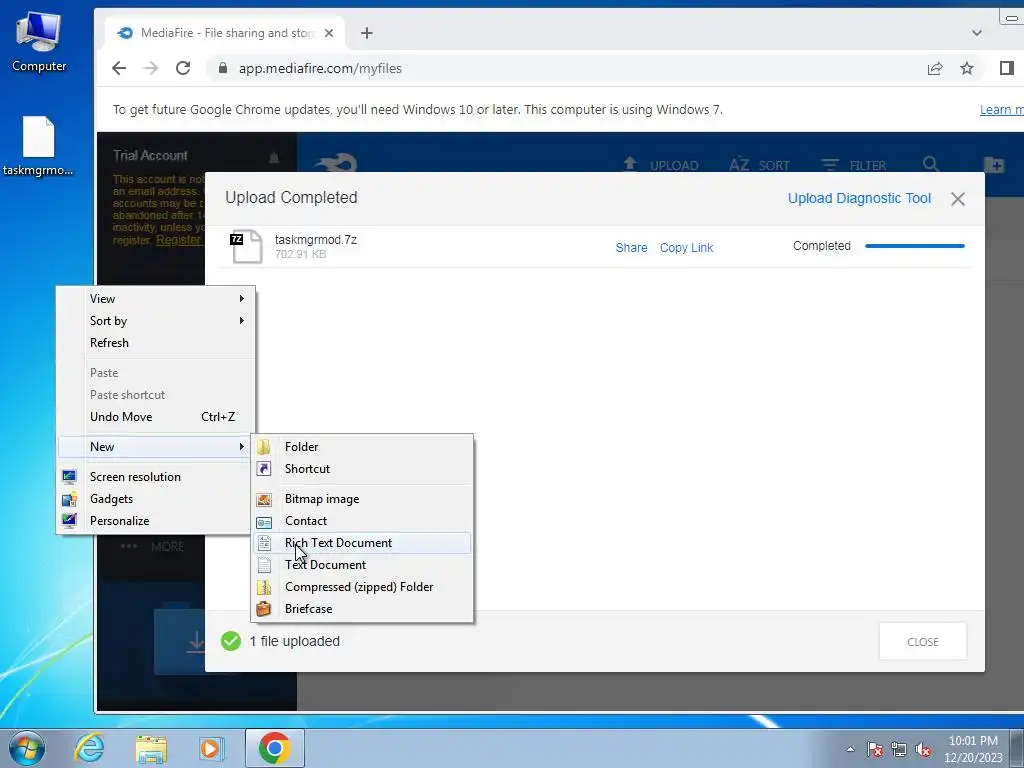Bookmark this page with star icon
Image resolution: width=1024 pixels, height=768 pixels.
[967, 68]
